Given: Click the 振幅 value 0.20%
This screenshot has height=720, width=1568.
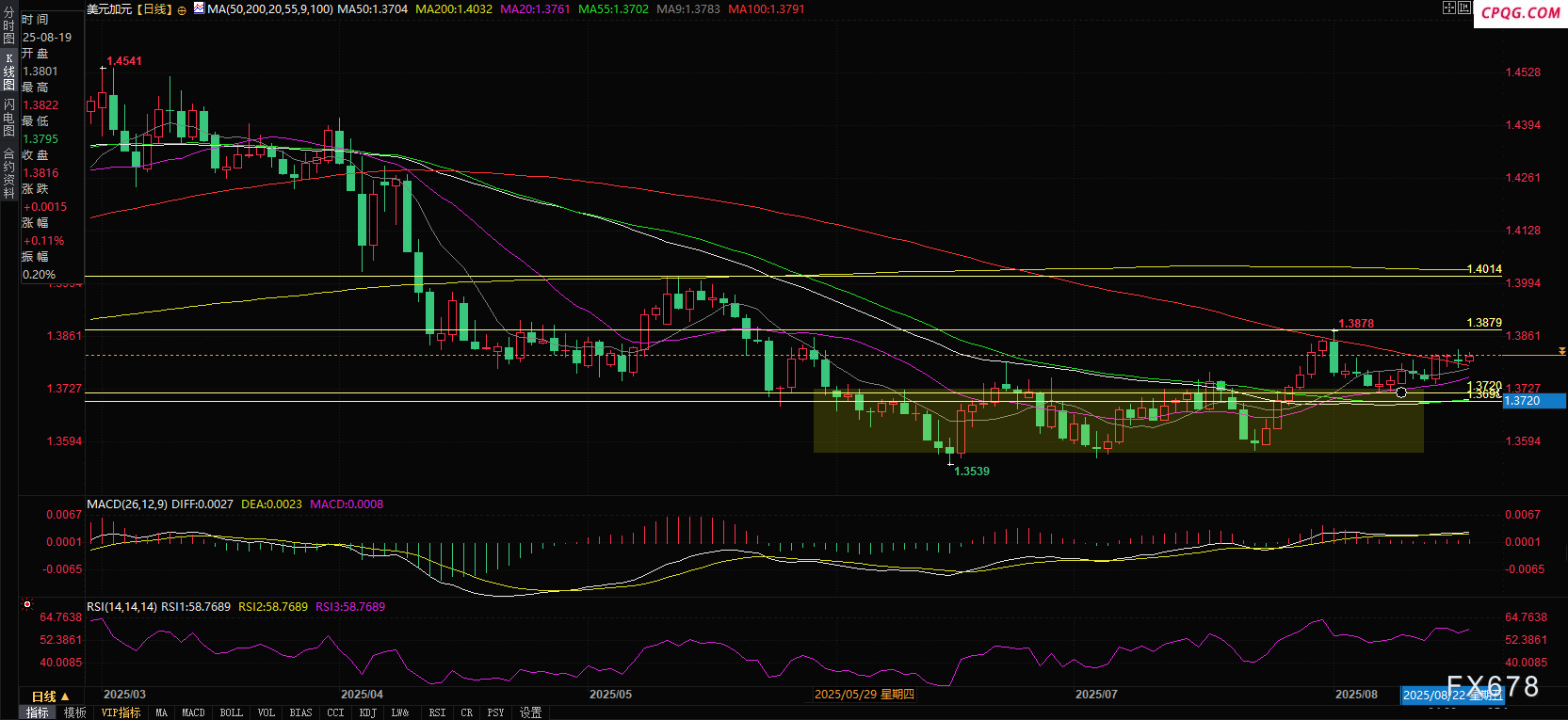Looking at the screenshot, I should [40, 275].
